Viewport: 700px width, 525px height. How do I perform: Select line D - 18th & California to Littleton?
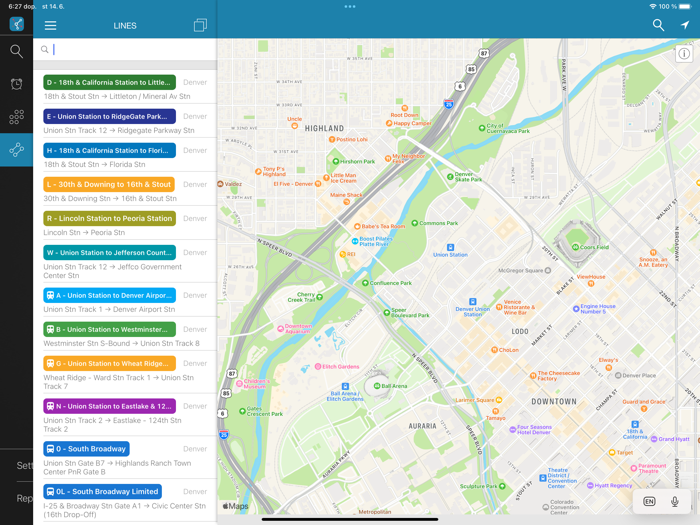109,83
